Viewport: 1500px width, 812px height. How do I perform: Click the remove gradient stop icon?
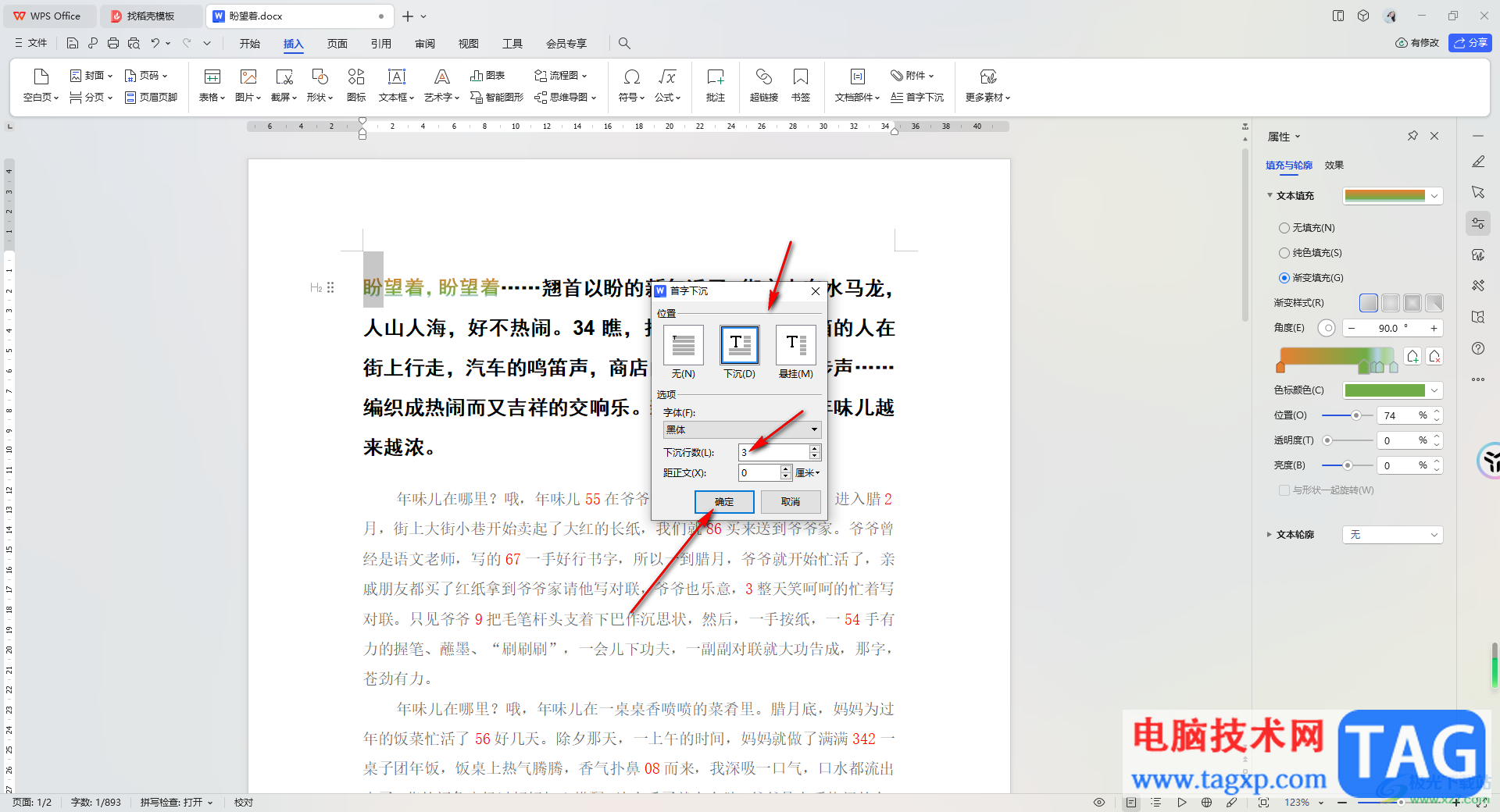click(1434, 356)
